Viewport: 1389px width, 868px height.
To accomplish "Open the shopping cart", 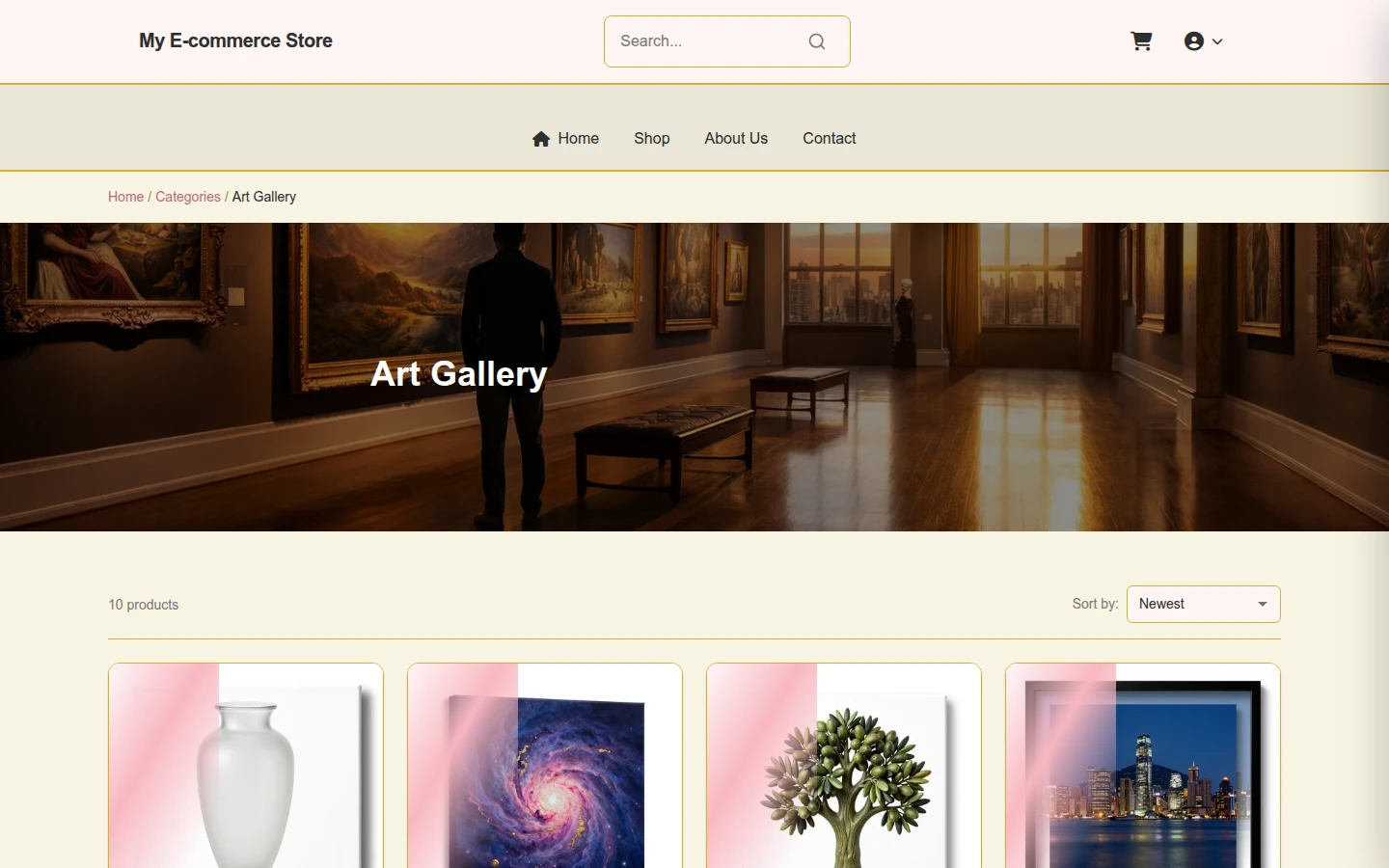I will pyautogui.click(x=1141, y=41).
